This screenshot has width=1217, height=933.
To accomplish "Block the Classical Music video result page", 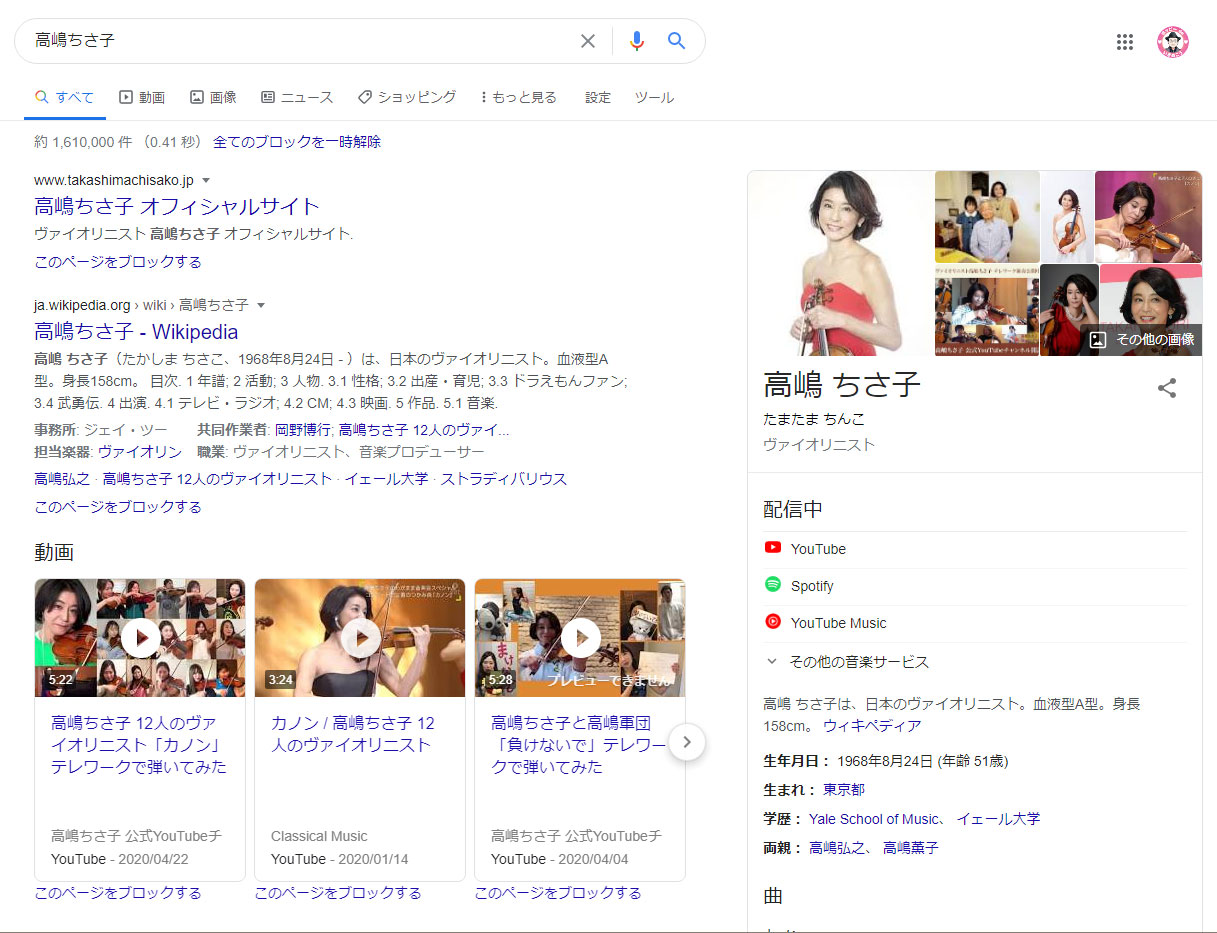I will (x=338, y=893).
